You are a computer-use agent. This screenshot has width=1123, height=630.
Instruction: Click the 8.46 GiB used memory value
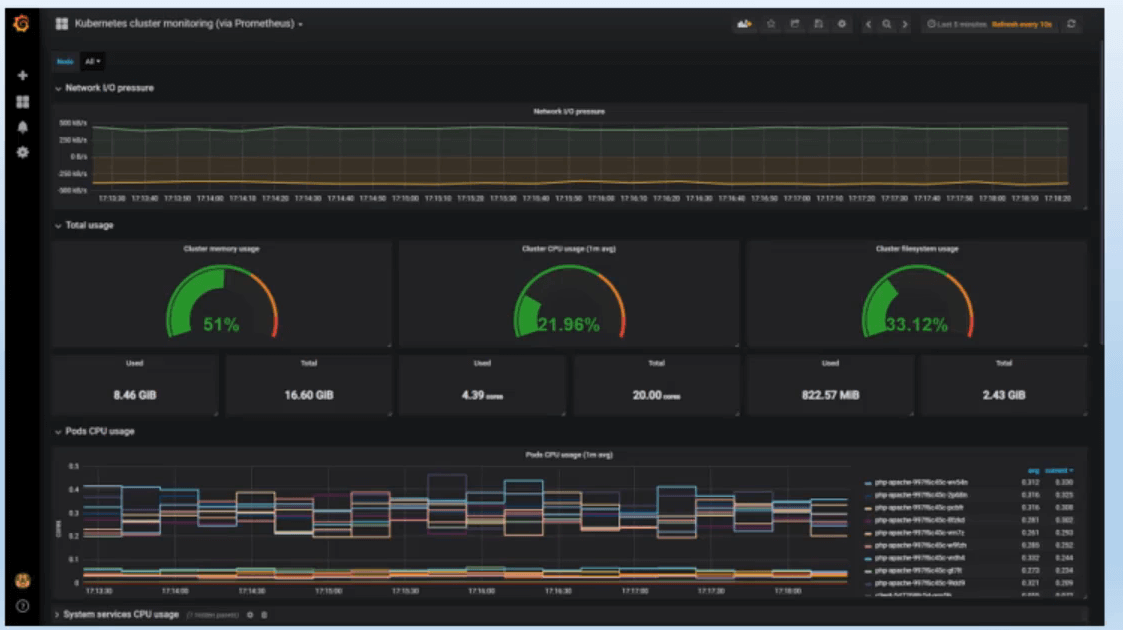point(135,395)
